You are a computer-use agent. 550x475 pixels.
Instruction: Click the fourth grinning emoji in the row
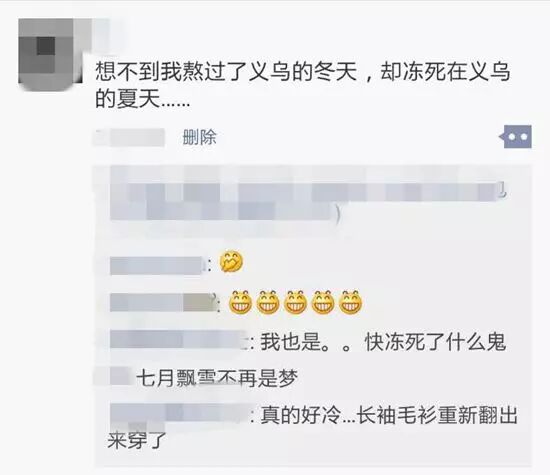(x=323, y=302)
